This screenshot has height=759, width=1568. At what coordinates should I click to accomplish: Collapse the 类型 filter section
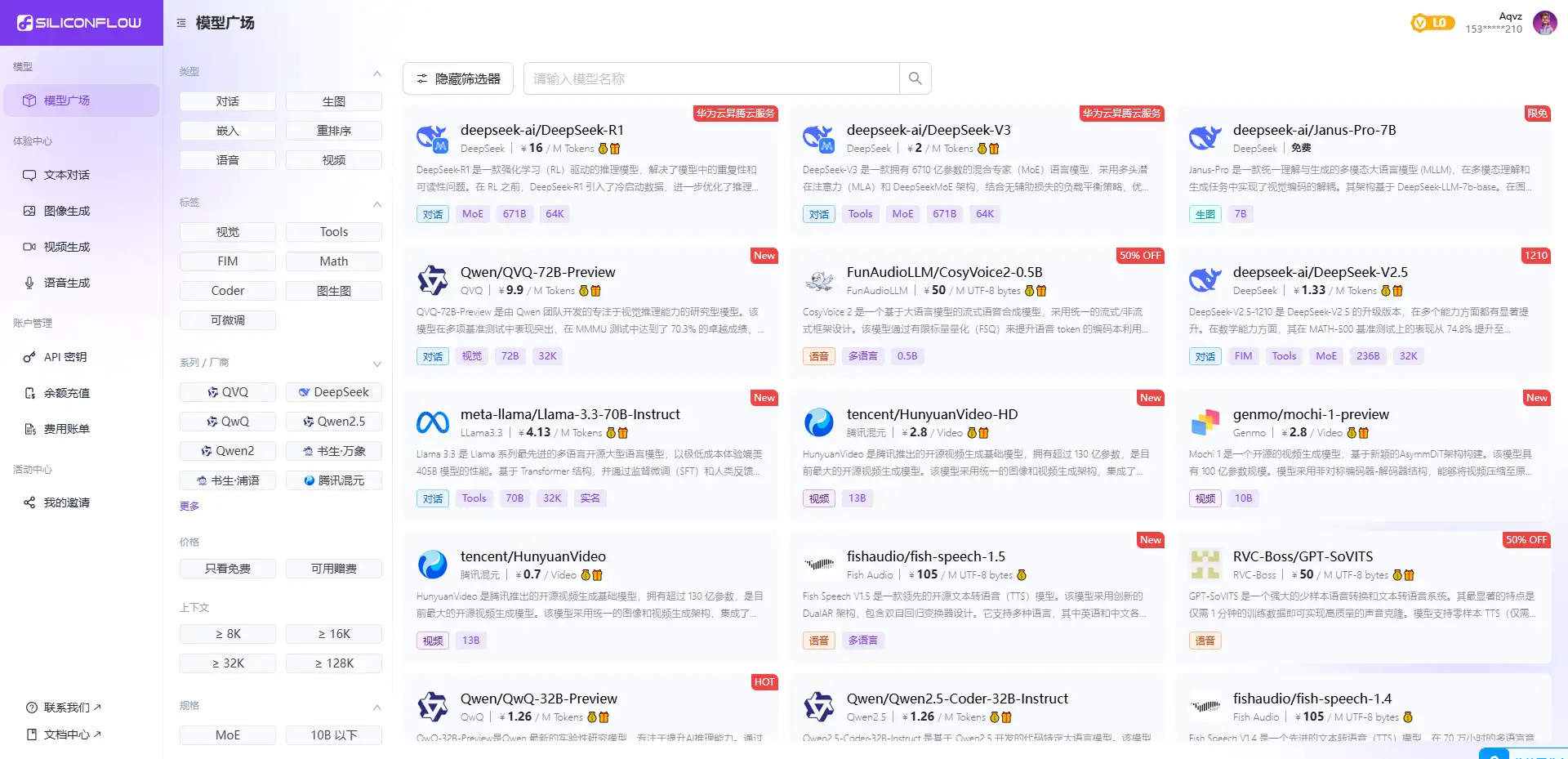tap(376, 73)
